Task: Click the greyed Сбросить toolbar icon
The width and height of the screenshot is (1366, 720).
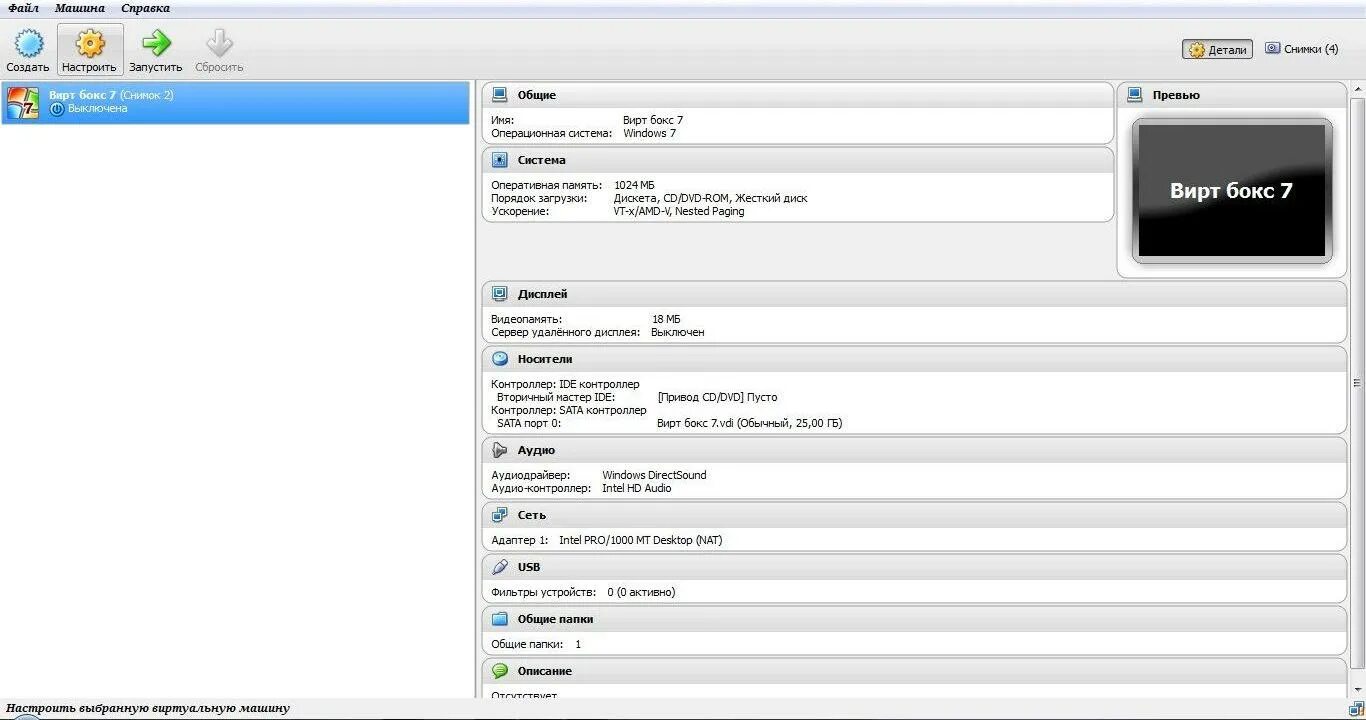Action: click(219, 43)
